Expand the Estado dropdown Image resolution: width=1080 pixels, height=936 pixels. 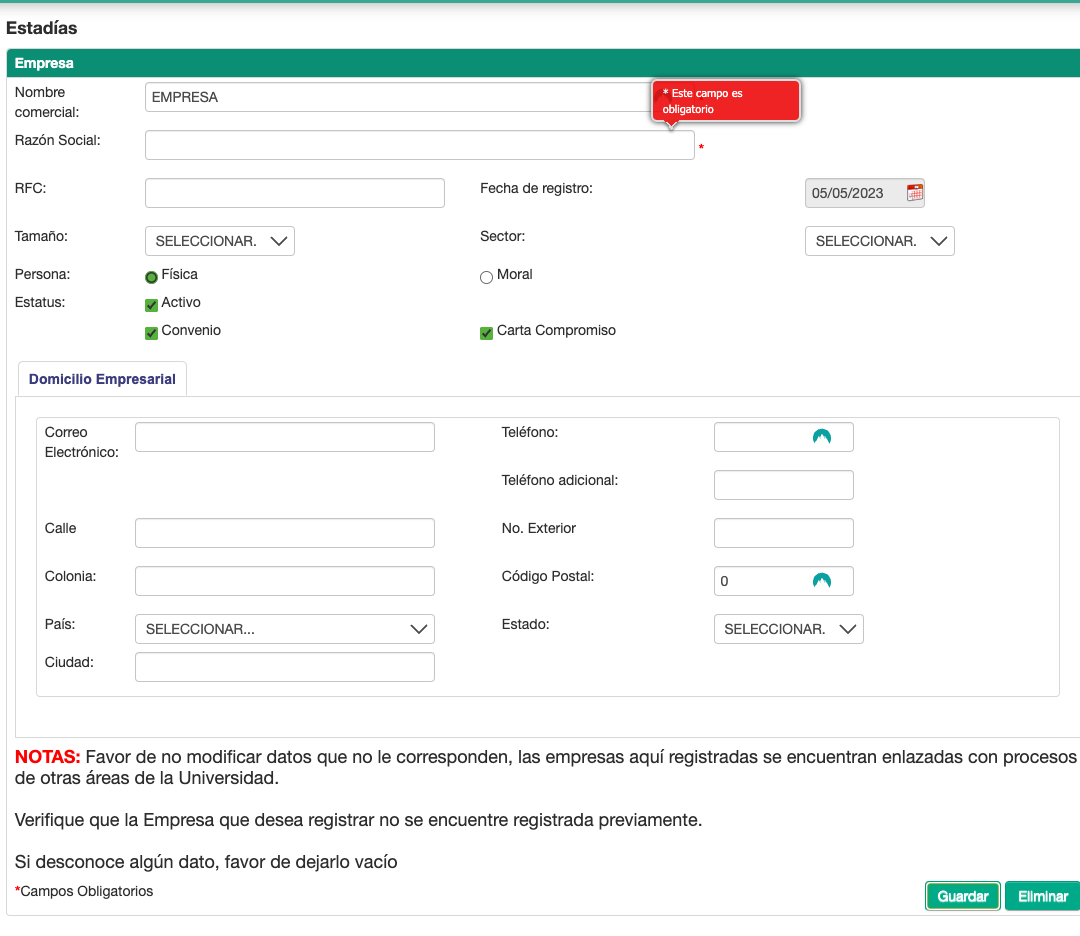pos(788,629)
